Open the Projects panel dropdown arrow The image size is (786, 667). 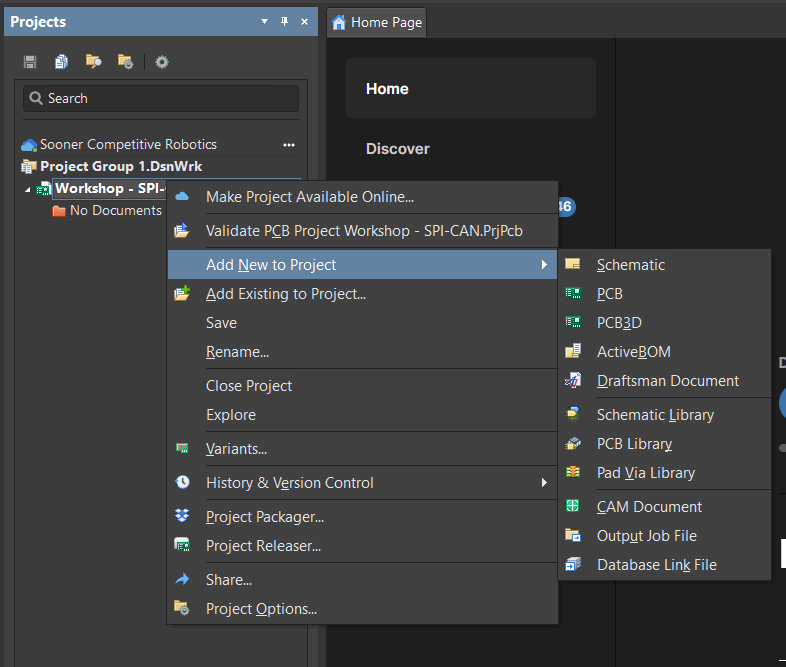click(264, 22)
